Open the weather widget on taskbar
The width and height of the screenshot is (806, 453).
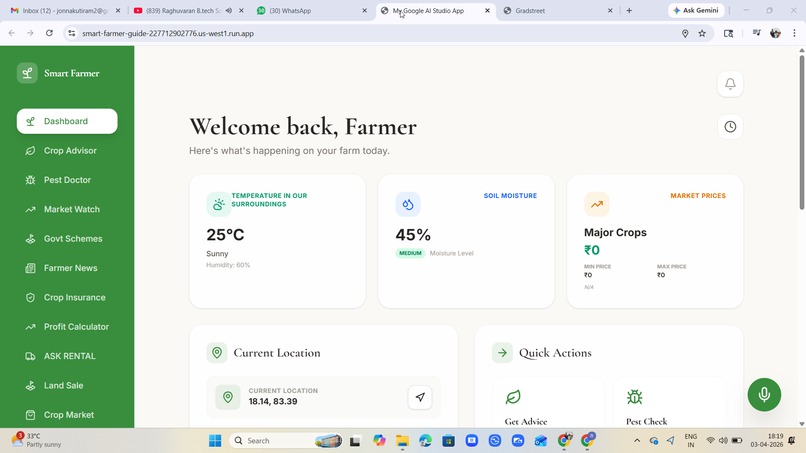(37, 440)
